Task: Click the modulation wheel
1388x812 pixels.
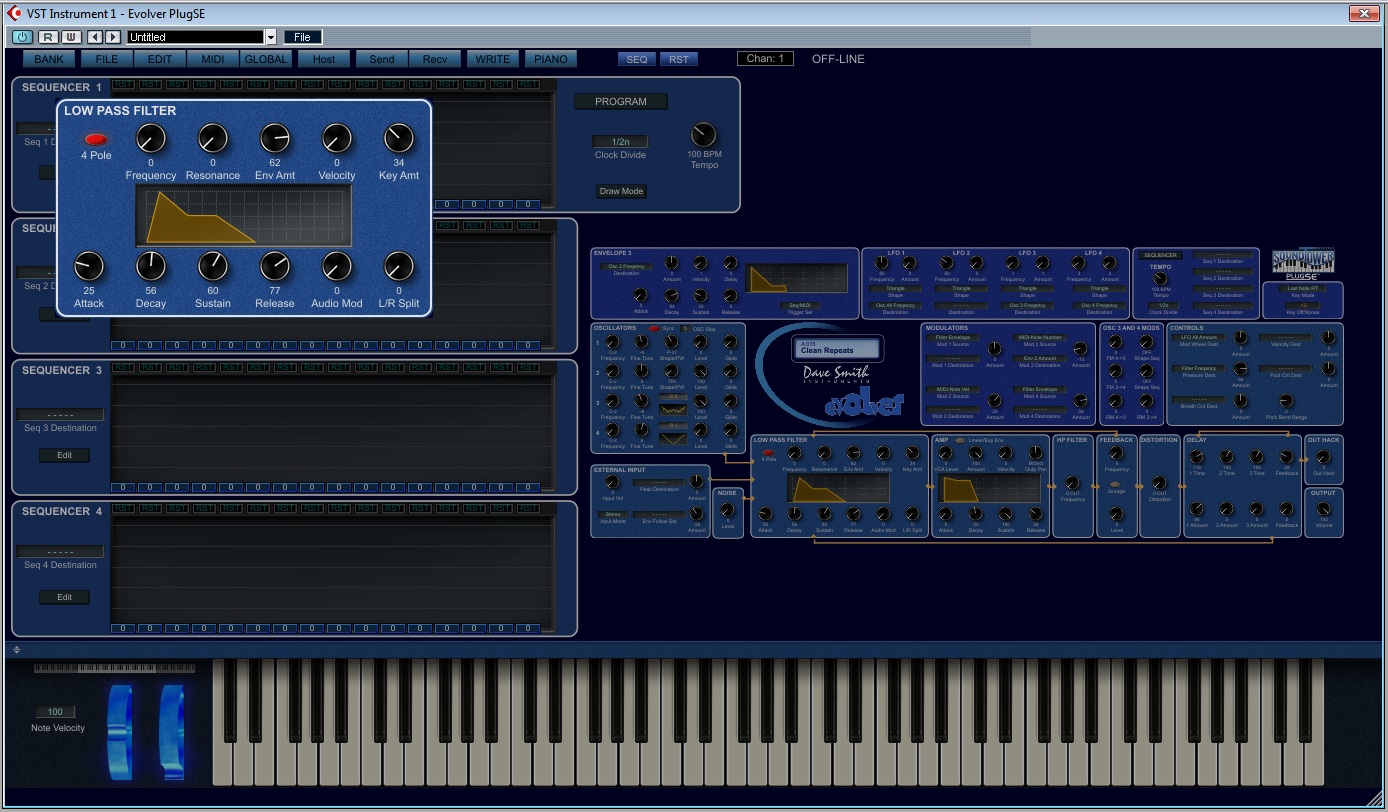Action: 172,731
